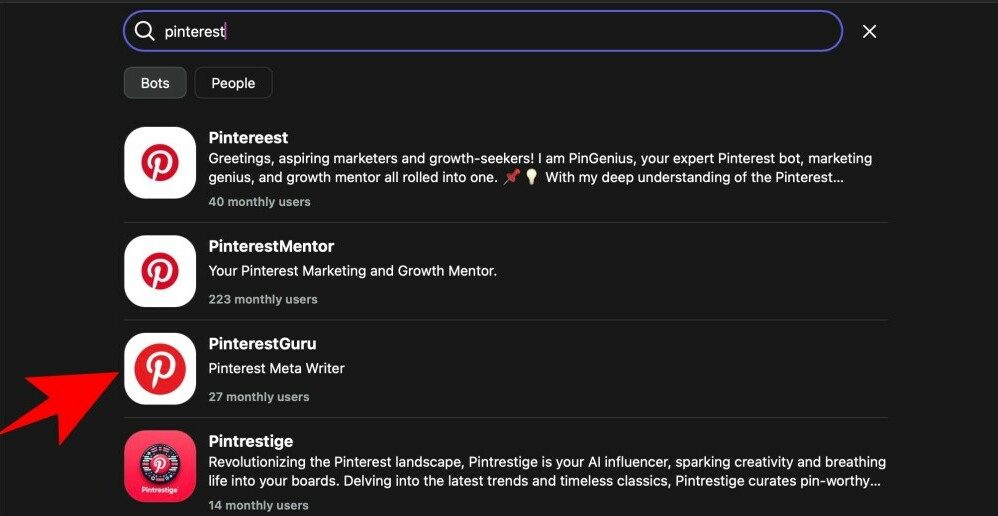Switch to the Bots tab
Image resolution: width=998 pixels, height=516 pixels.
pos(155,83)
